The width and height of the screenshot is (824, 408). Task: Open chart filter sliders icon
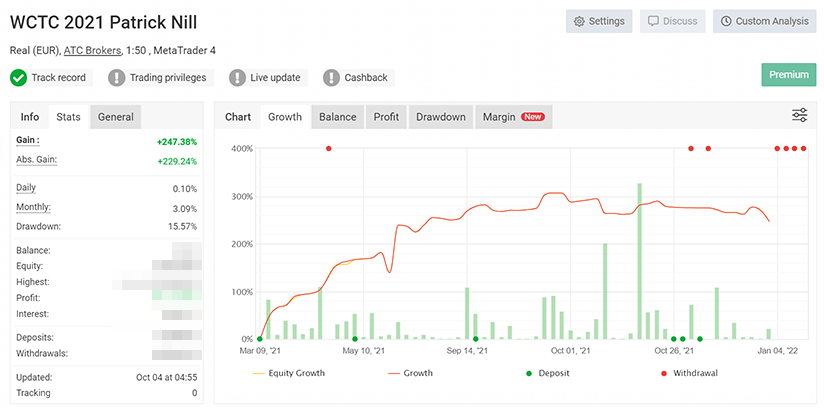(799, 116)
